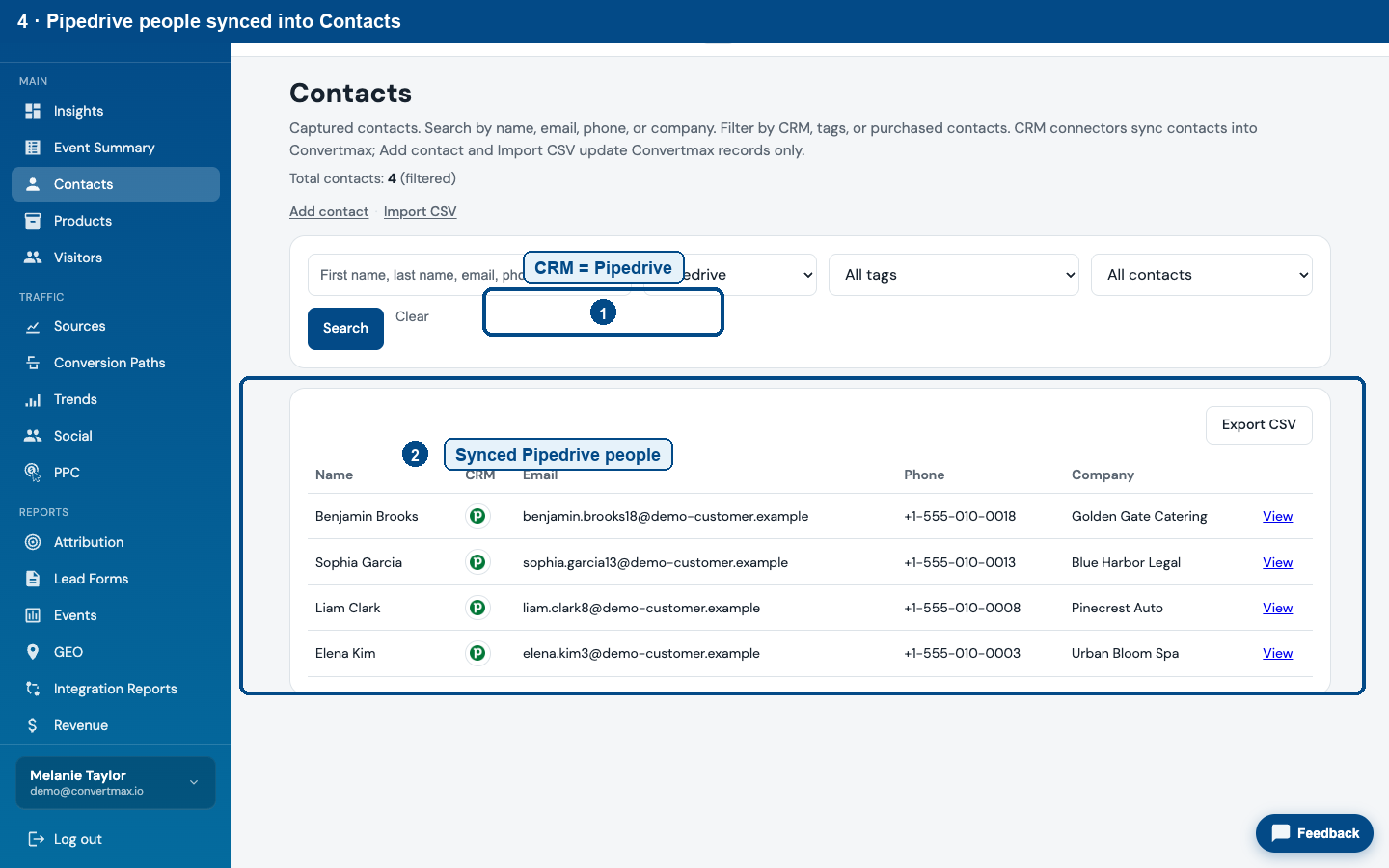Click email benjamin.brooks18@demo-customer.example

pos(666,516)
